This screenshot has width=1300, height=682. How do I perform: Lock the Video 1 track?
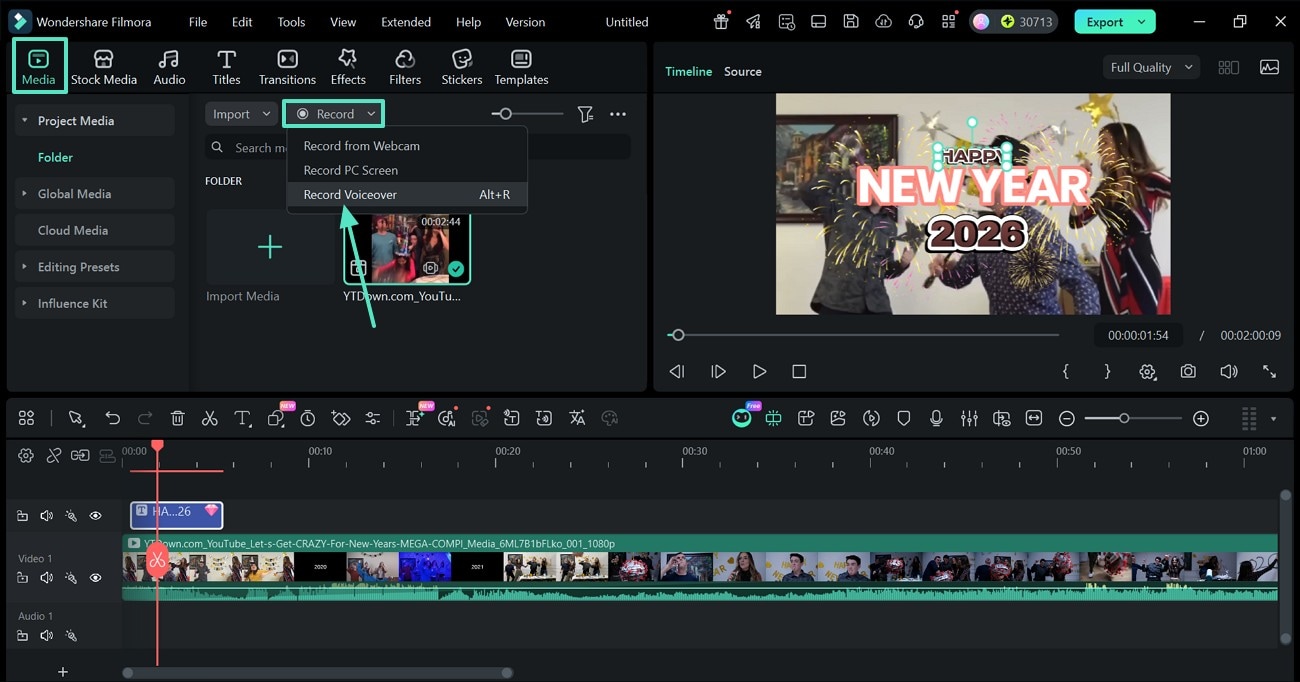point(22,578)
